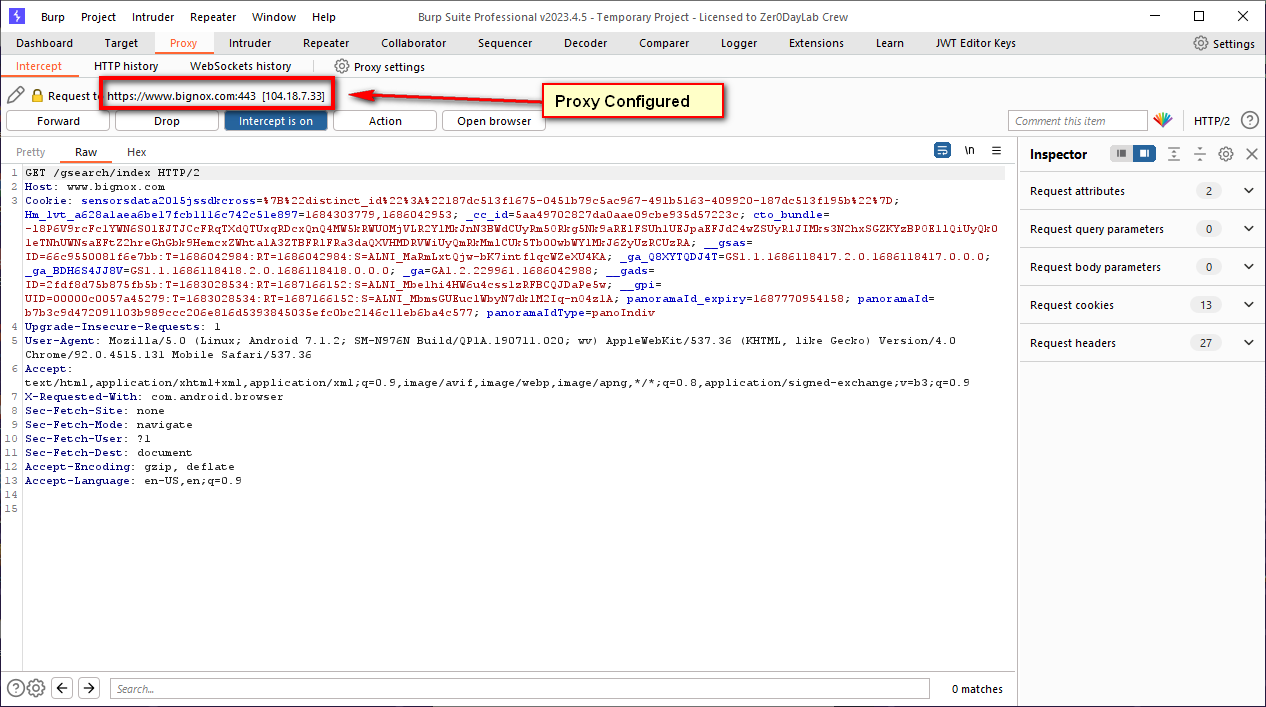Switch to the Decoder tab

click(x=586, y=43)
